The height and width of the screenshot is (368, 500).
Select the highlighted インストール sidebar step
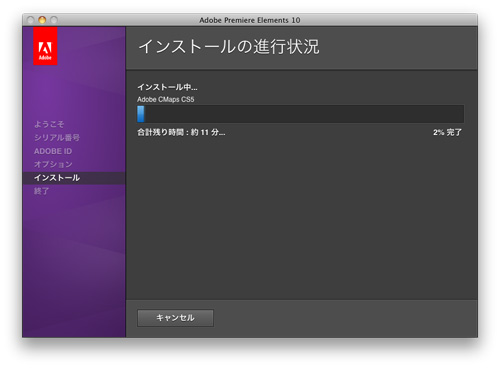tap(74, 178)
